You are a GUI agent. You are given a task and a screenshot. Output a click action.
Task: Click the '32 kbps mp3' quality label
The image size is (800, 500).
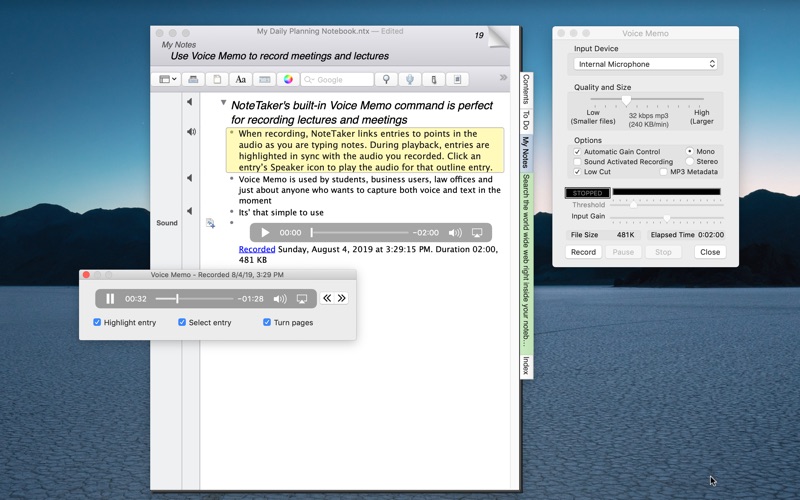coord(648,115)
